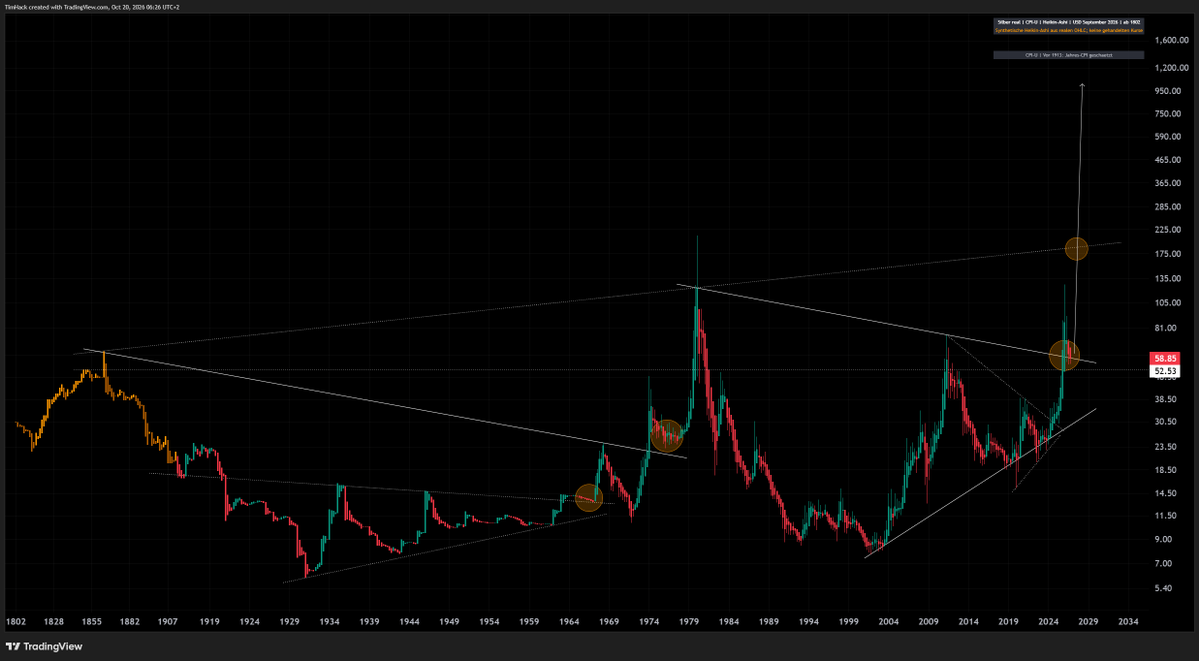Click the 1989 date on the time axis

click(x=769, y=622)
